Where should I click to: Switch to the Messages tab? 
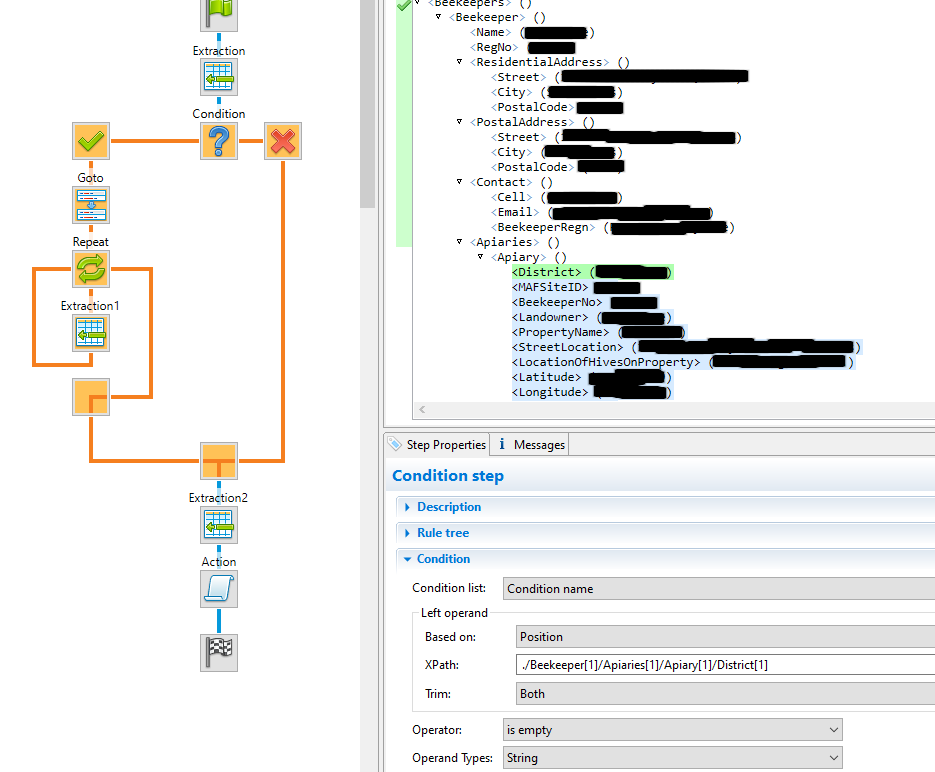coord(530,445)
